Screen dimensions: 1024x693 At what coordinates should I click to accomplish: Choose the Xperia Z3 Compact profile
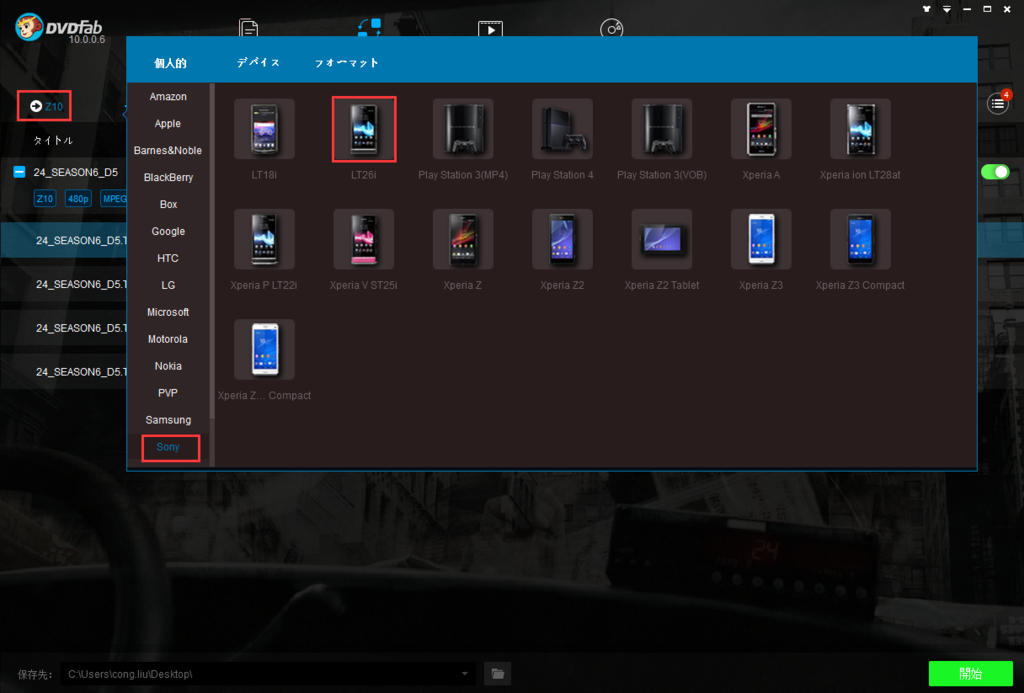click(860, 240)
